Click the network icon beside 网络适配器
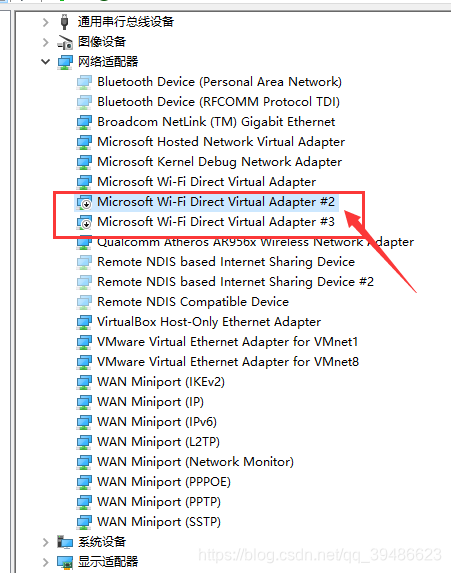The image size is (451, 573). [x=65, y=62]
